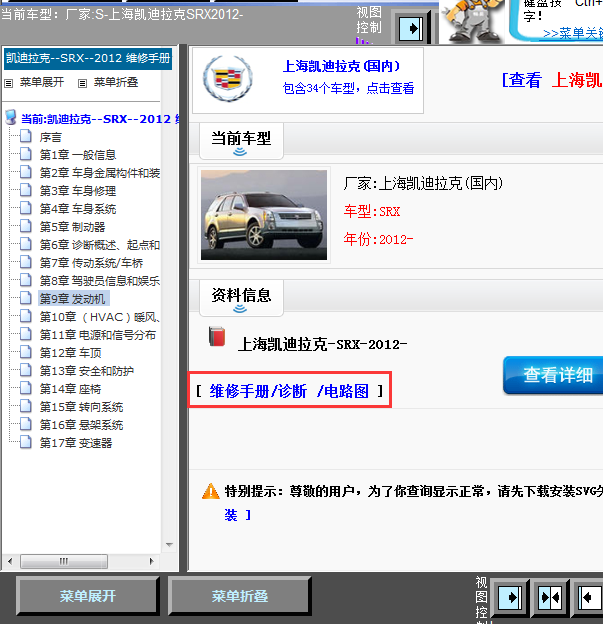Click the 车型:SRX red text

pyautogui.click(x=372, y=211)
